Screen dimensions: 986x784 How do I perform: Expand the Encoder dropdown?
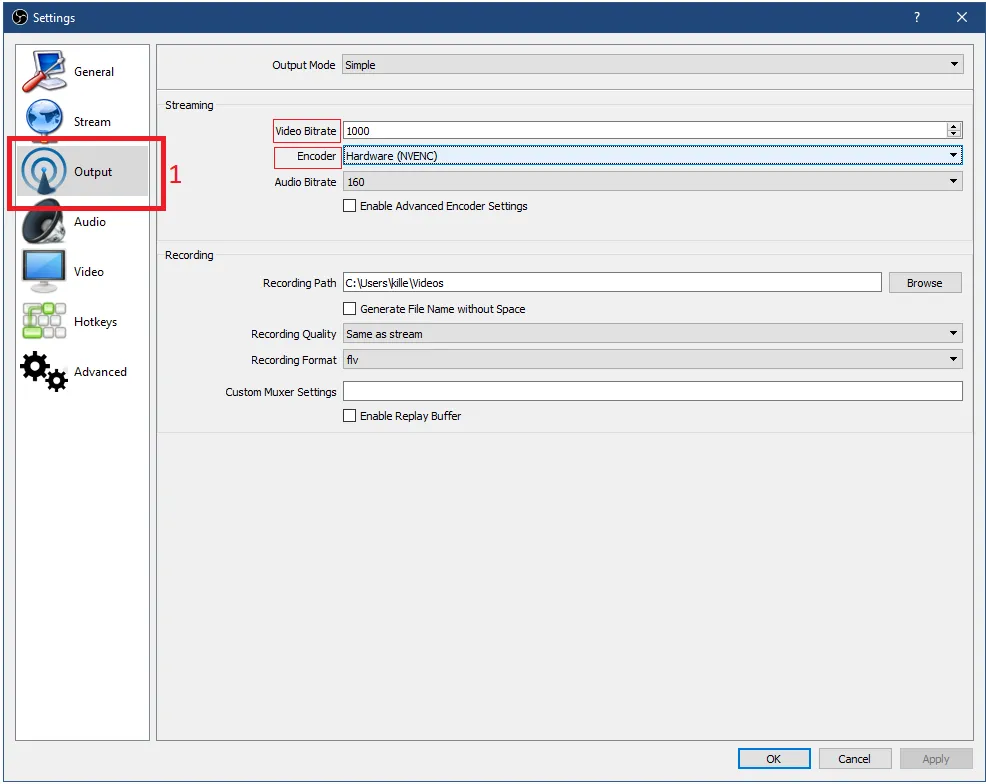[652, 156]
